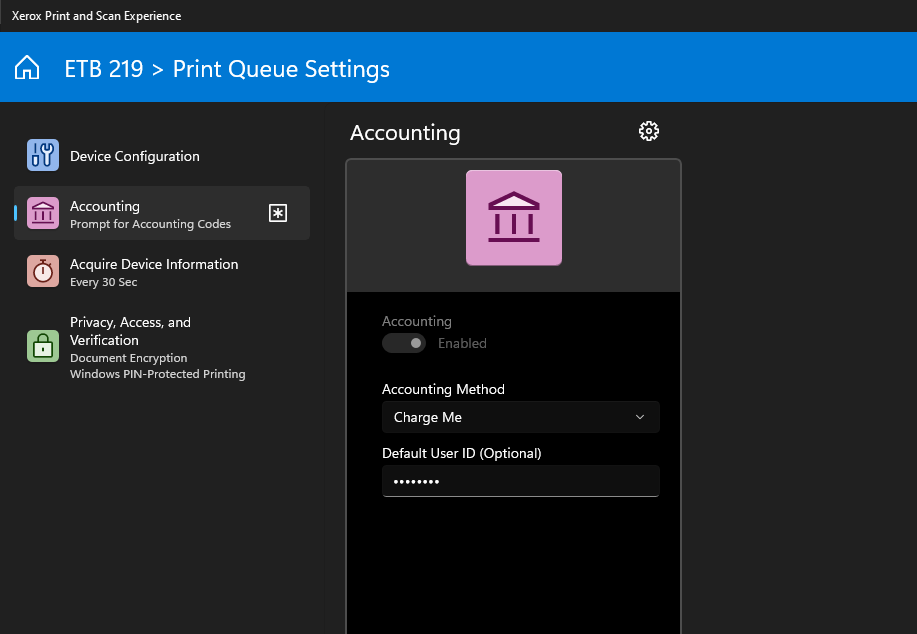Click Windows PIN-Protected Printing text
917x634 pixels.
pos(157,374)
